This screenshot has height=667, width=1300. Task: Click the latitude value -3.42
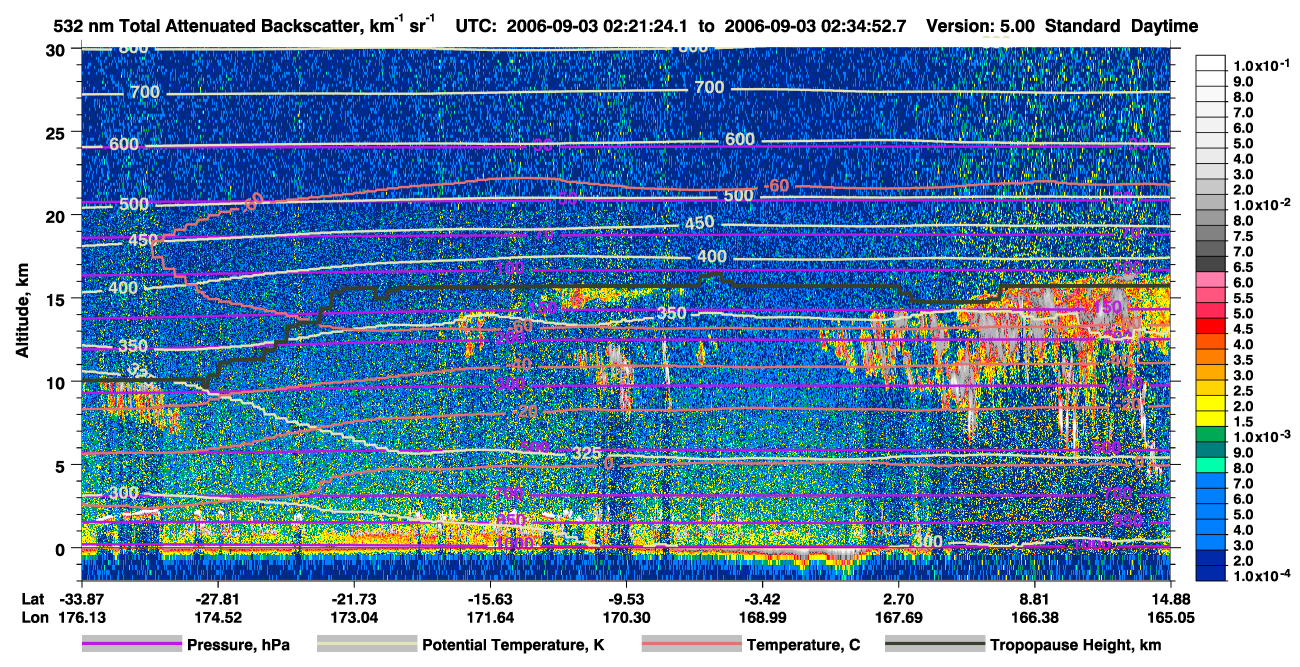coord(763,600)
